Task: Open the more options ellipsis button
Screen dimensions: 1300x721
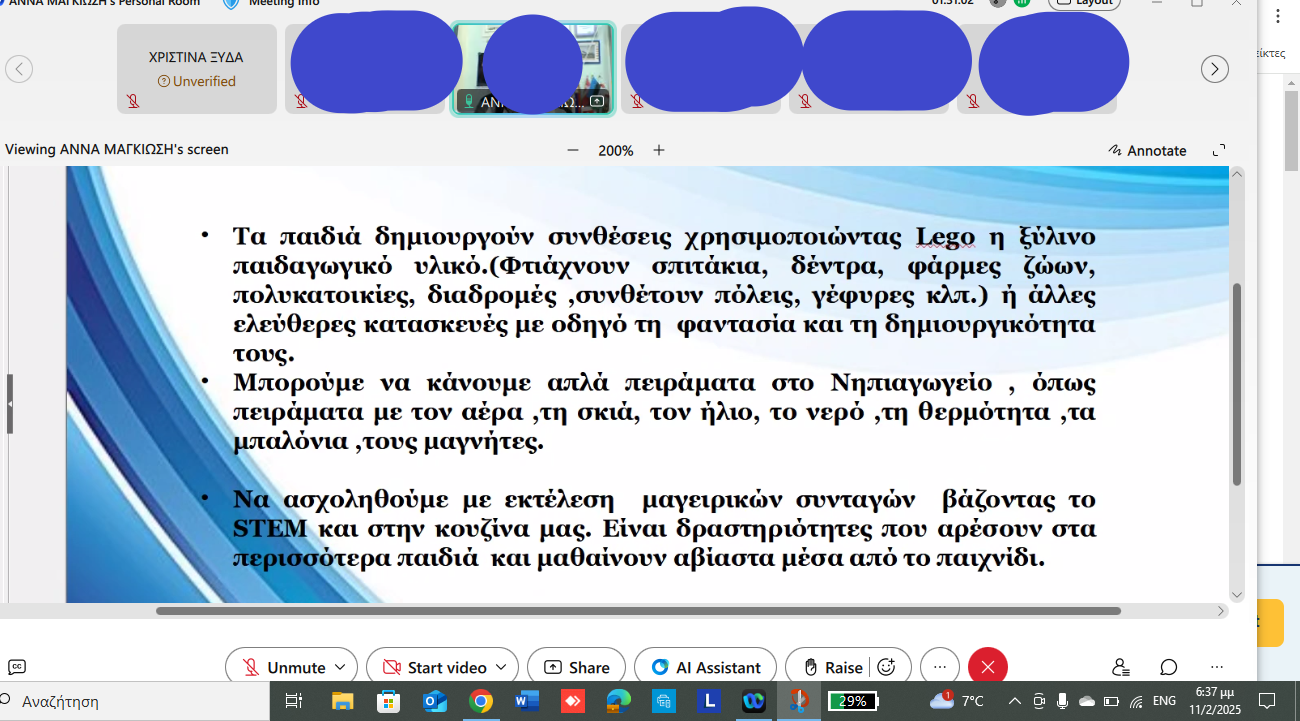Action: pyautogui.click(x=939, y=667)
